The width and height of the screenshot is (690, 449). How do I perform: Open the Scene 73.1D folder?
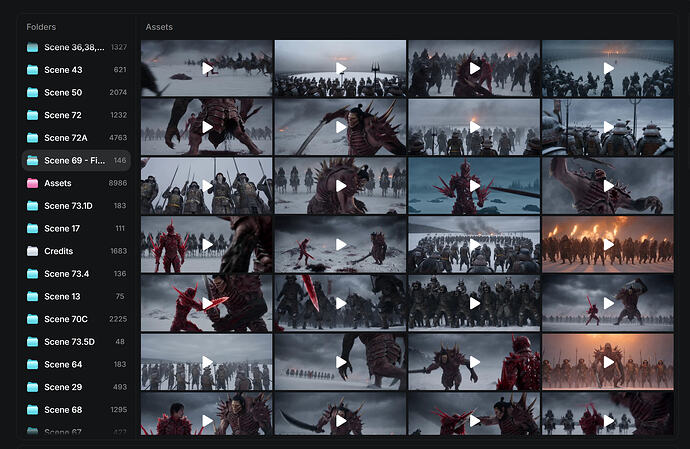(x=76, y=206)
